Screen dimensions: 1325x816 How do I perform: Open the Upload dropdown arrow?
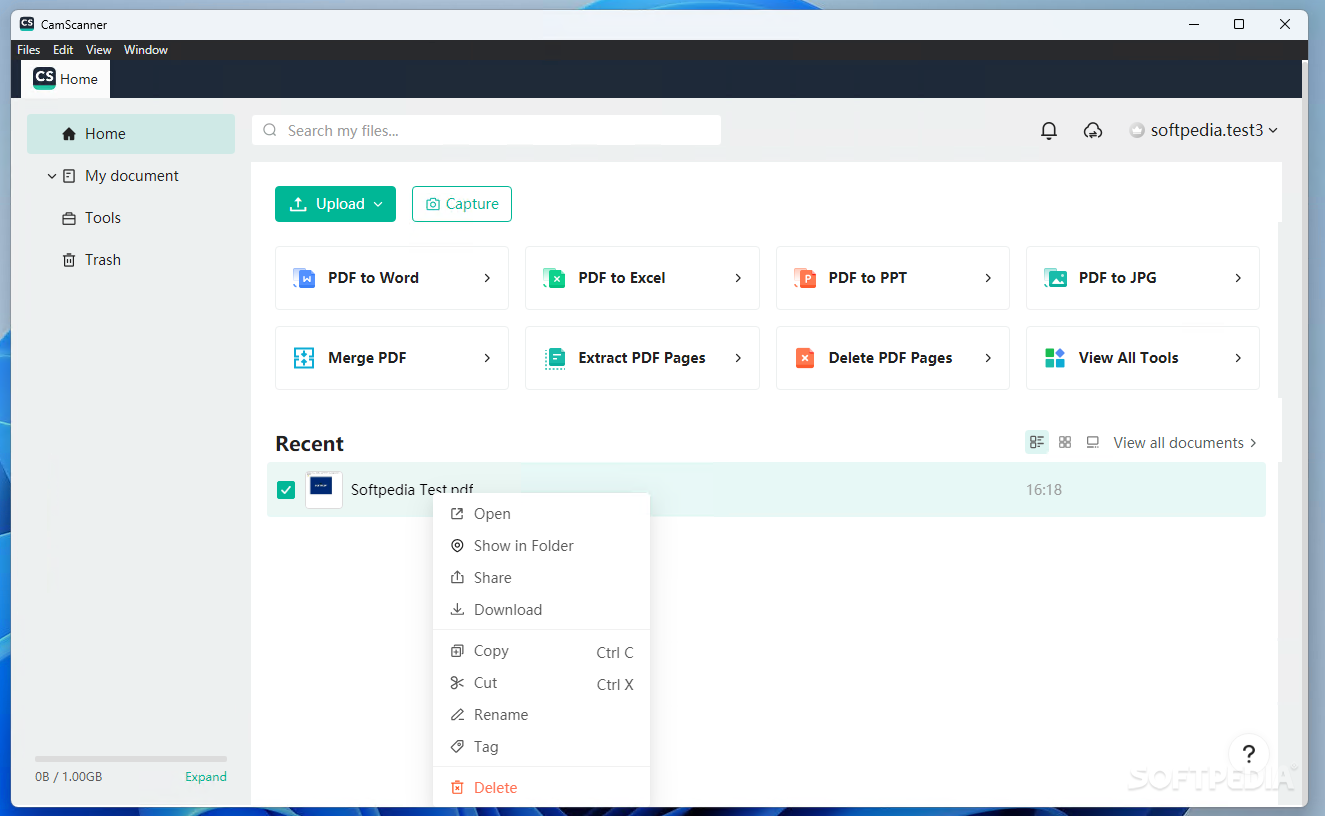(378, 204)
